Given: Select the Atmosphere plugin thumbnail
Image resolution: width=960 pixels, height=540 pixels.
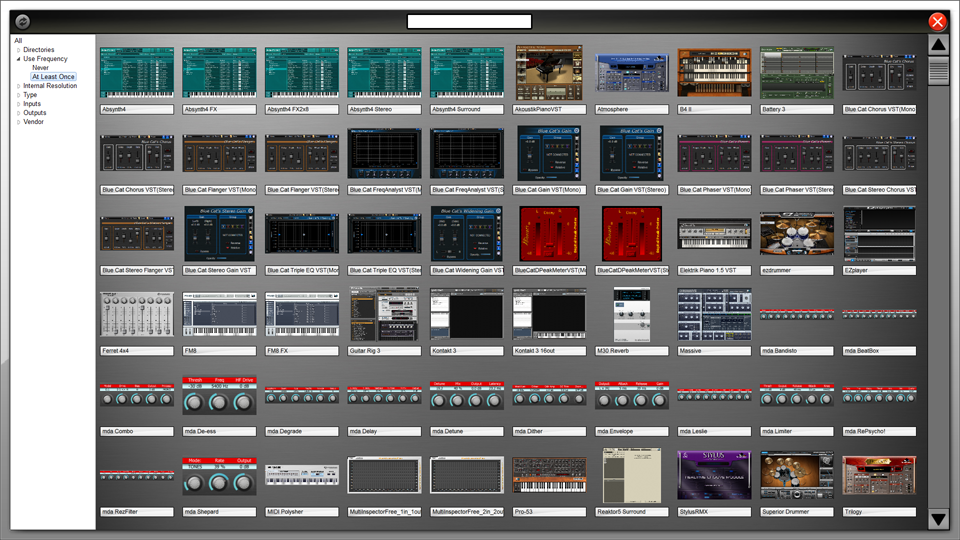Looking at the screenshot, I should click(x=632, y=73).
